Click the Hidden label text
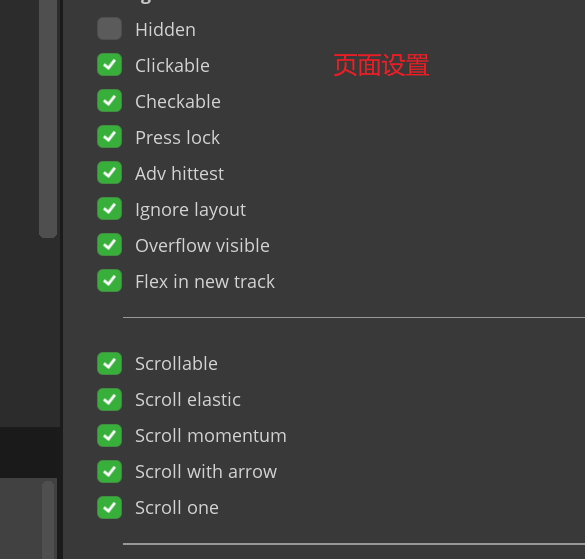This screenshot has width=585, height=559. point(165,29)
